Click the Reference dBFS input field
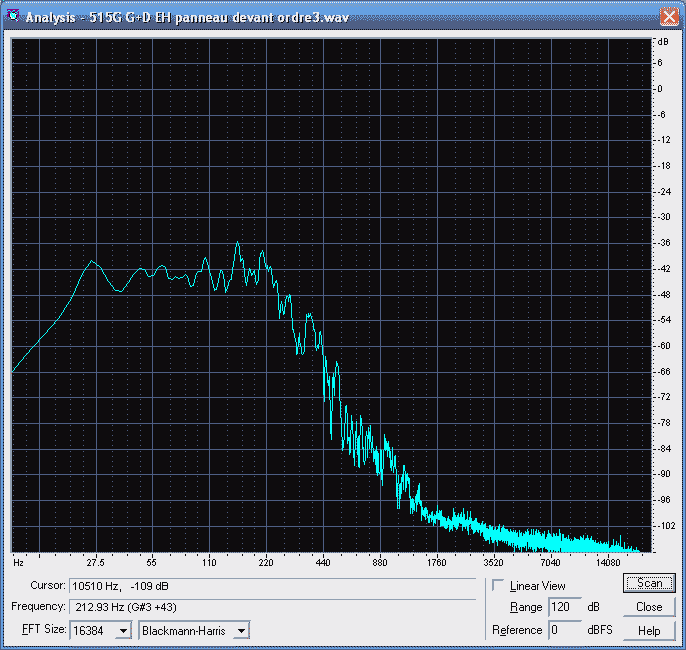The width and height of the screenshot is (686, 650). point(565,630)
